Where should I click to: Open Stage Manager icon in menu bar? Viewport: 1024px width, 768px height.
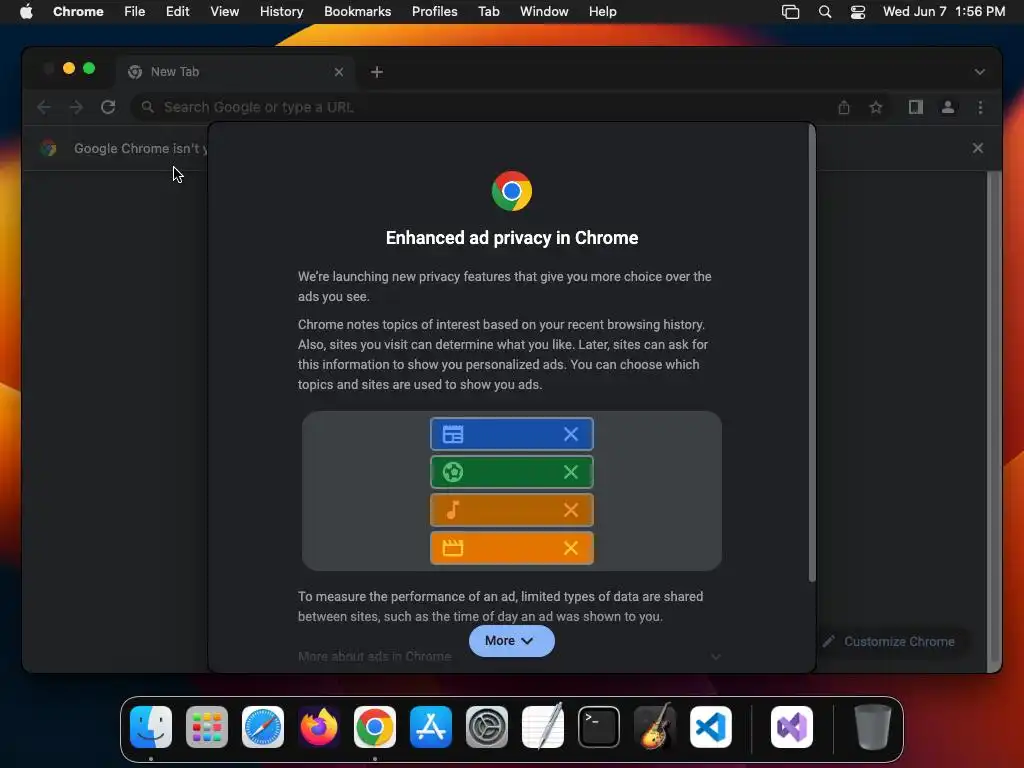[x=790, y=12]
